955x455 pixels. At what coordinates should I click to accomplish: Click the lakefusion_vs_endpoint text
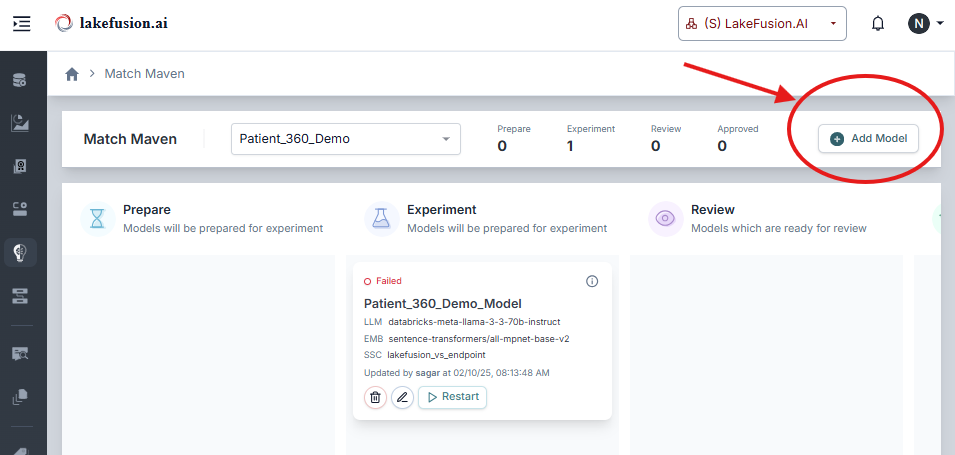[436, 354]
